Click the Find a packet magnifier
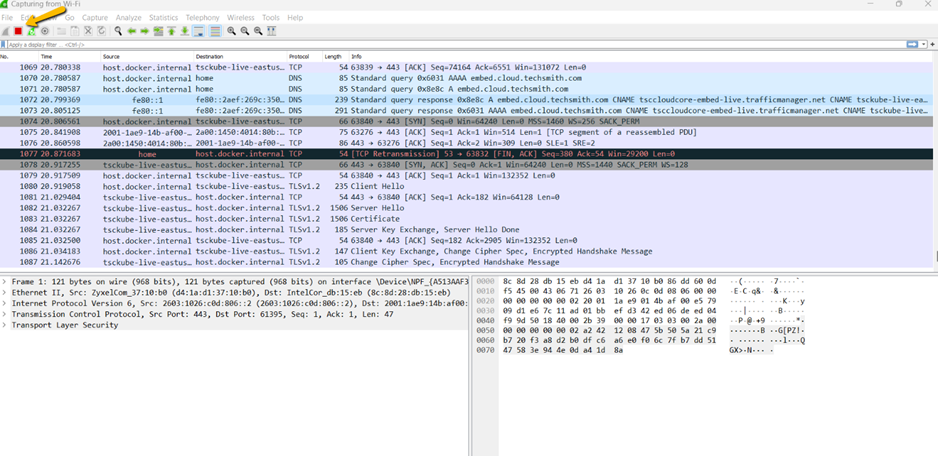Image resolution: width=938 pixels, height=456 pixels. [x=118, y=31]
